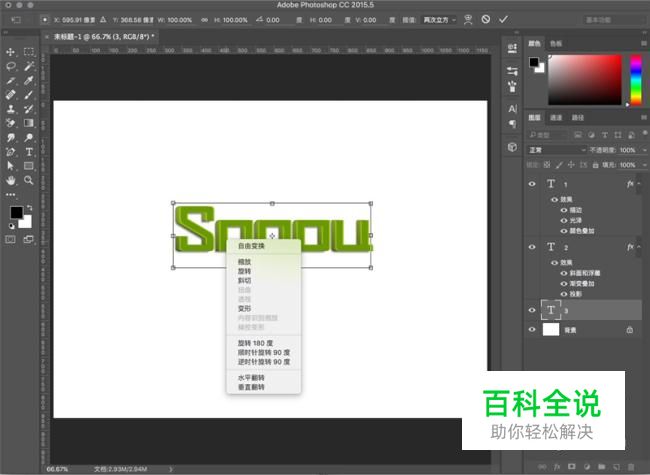The image size is (650, 475).
Task: Select the Clone Stamp tool
Action: pyautogui.click(x=10, y=109)
